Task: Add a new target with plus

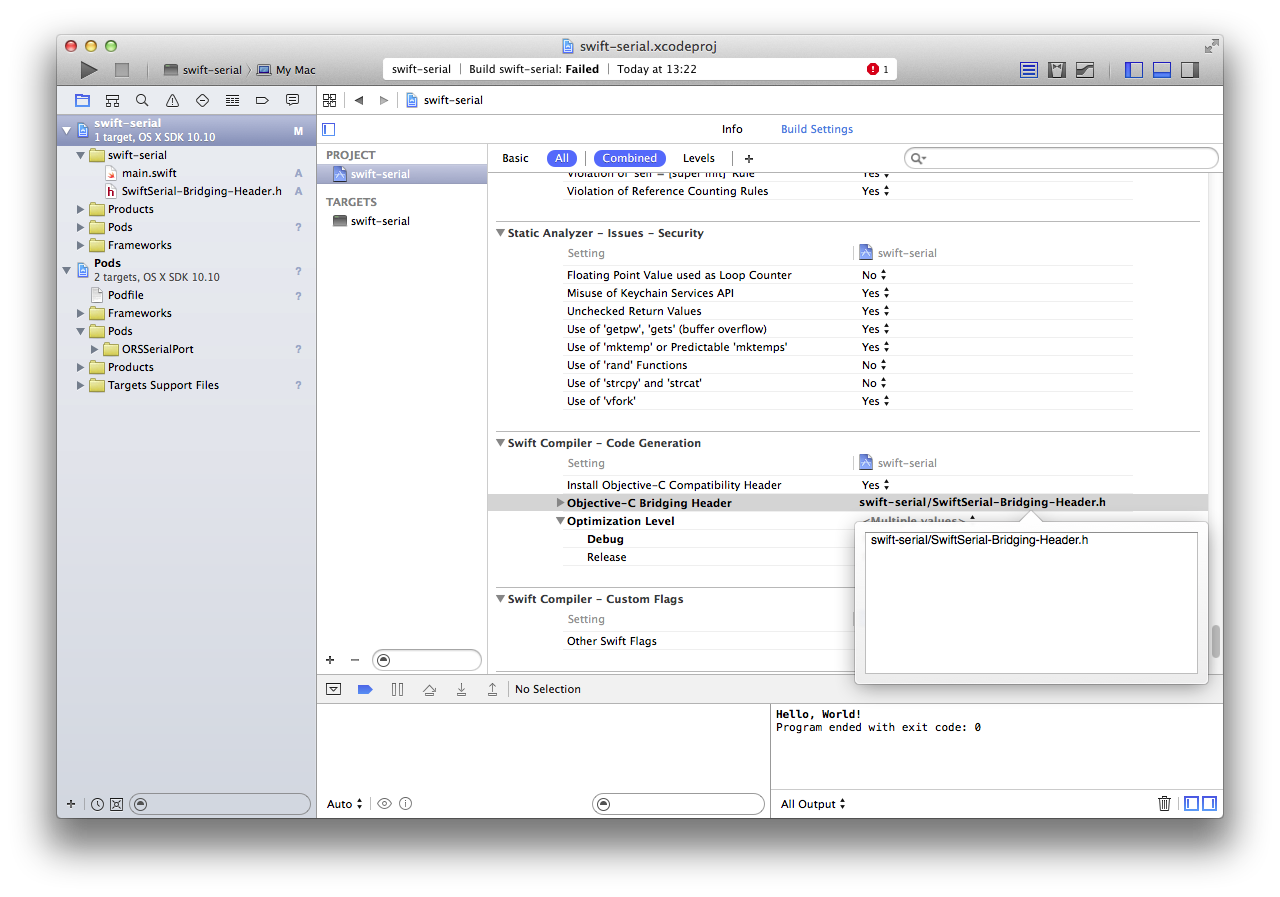Action: click(330, 660)
